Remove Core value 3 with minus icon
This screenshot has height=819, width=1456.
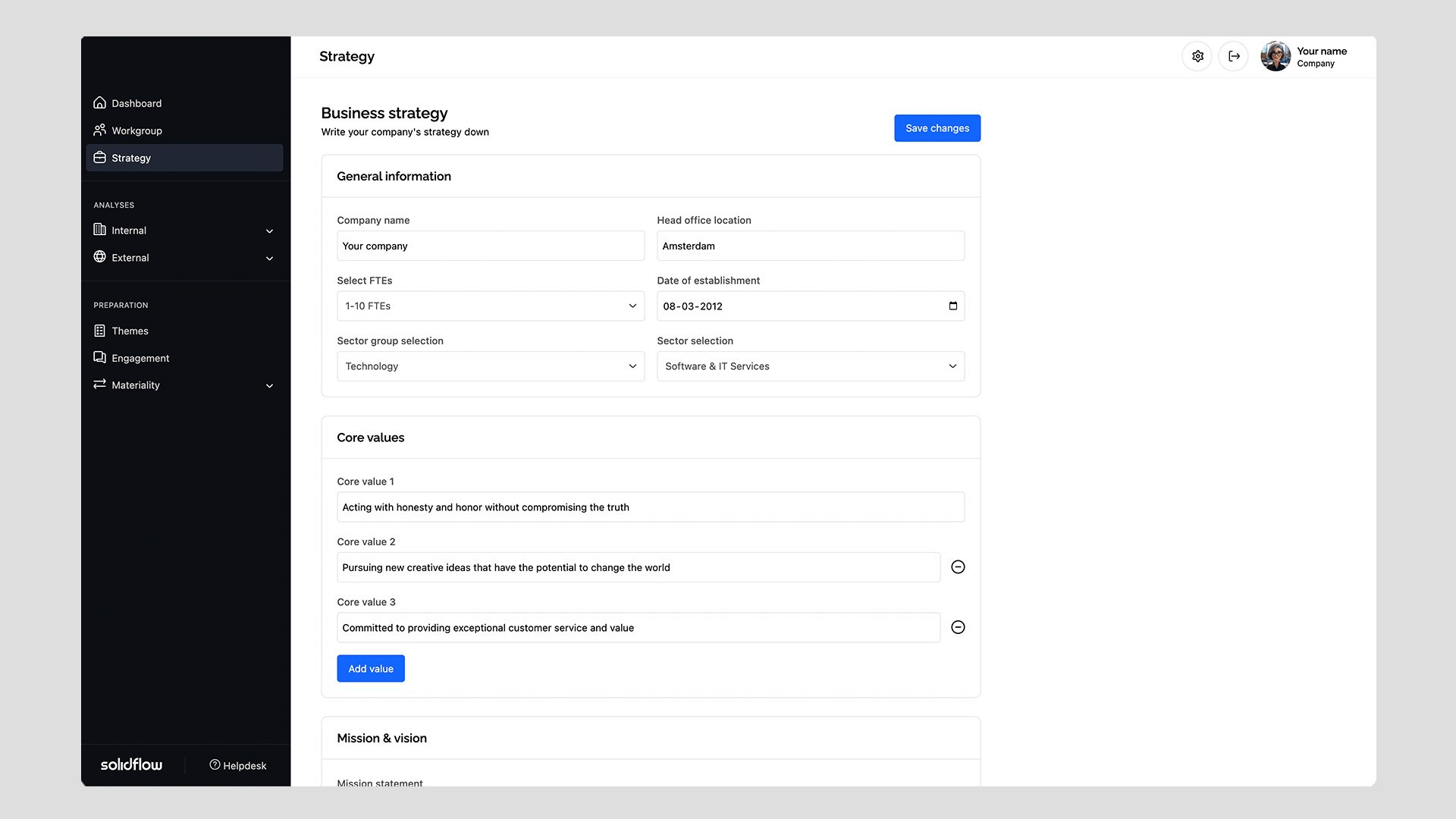pos(958,627)
